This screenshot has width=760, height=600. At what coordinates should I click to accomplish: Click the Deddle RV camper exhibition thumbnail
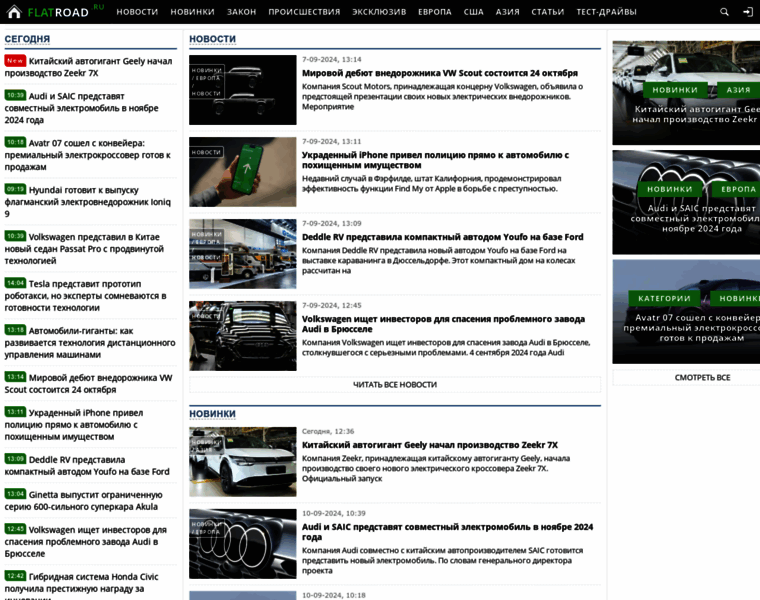coord(242,253)
